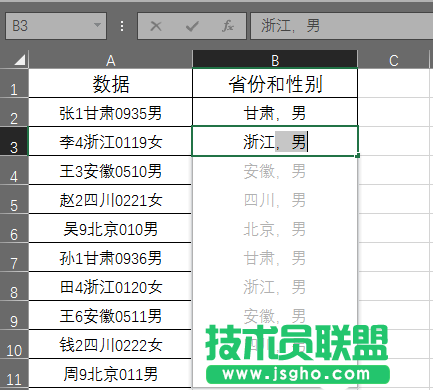Select cell 钱2四川0222女
The image size is (433, 390).
coord(110,344)
